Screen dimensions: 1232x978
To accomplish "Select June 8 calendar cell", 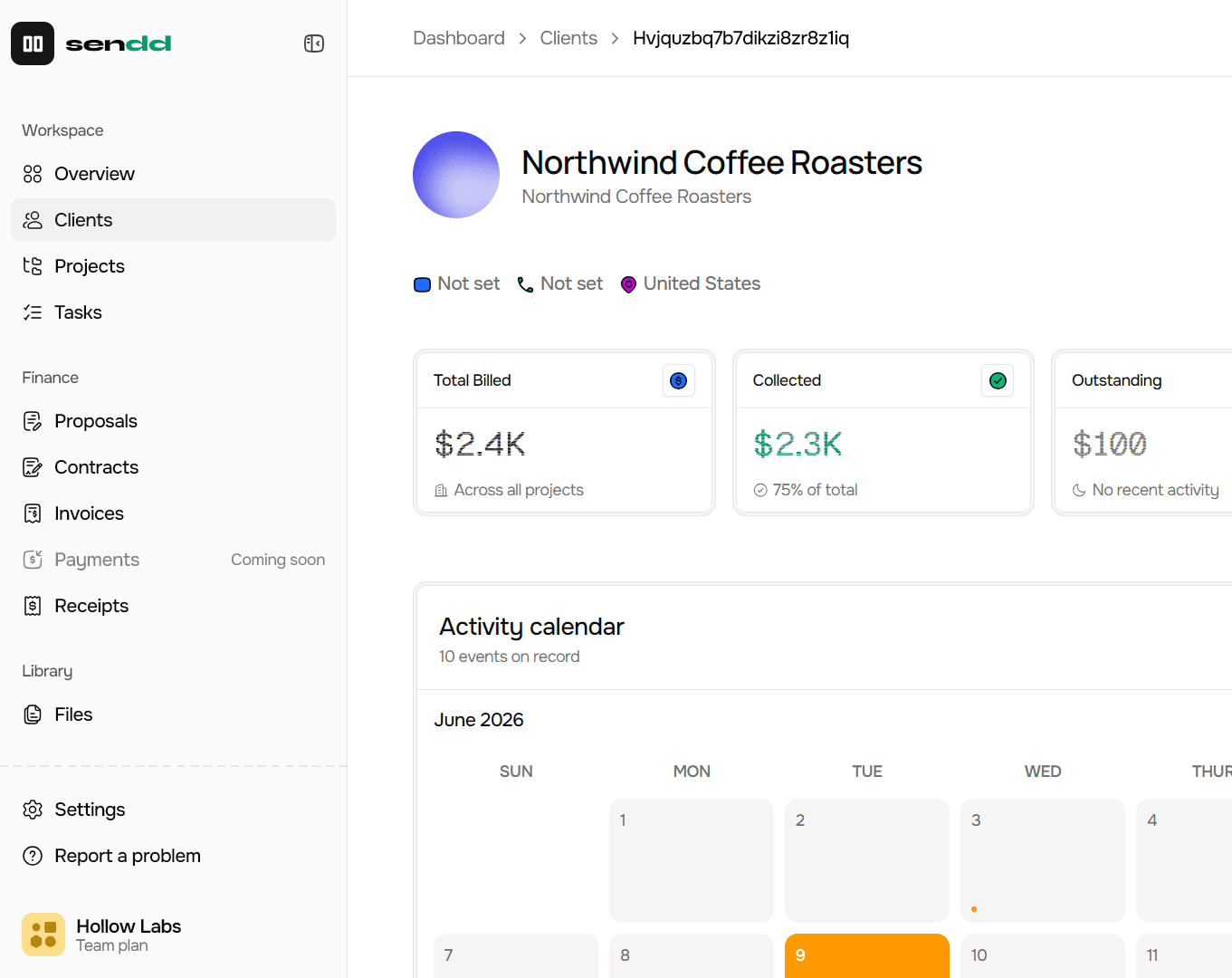I will 692,955.
